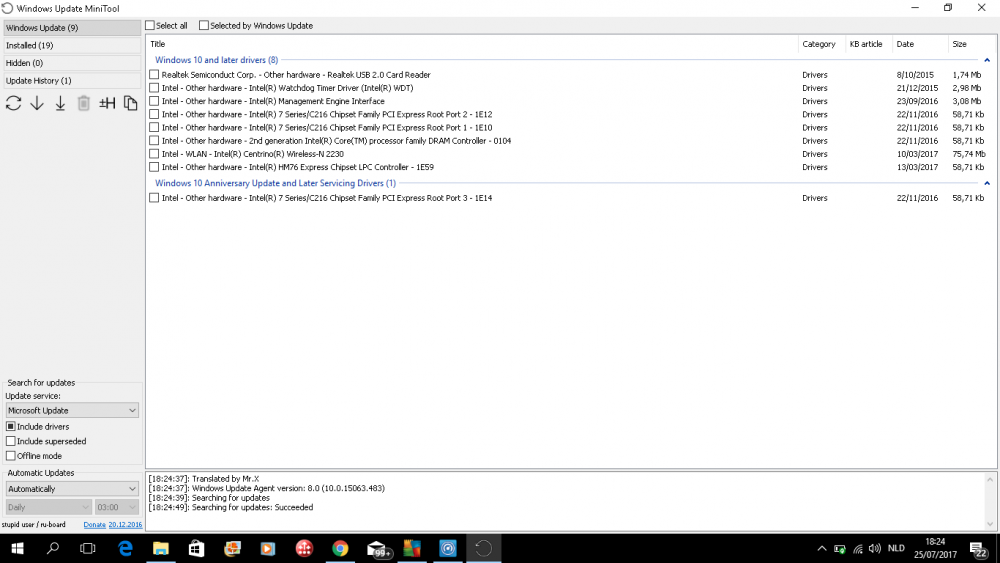Click the Uninstall trash bin icon
Image resolution: width=1000 pixels, height=563 pixels.
point(84,103)
